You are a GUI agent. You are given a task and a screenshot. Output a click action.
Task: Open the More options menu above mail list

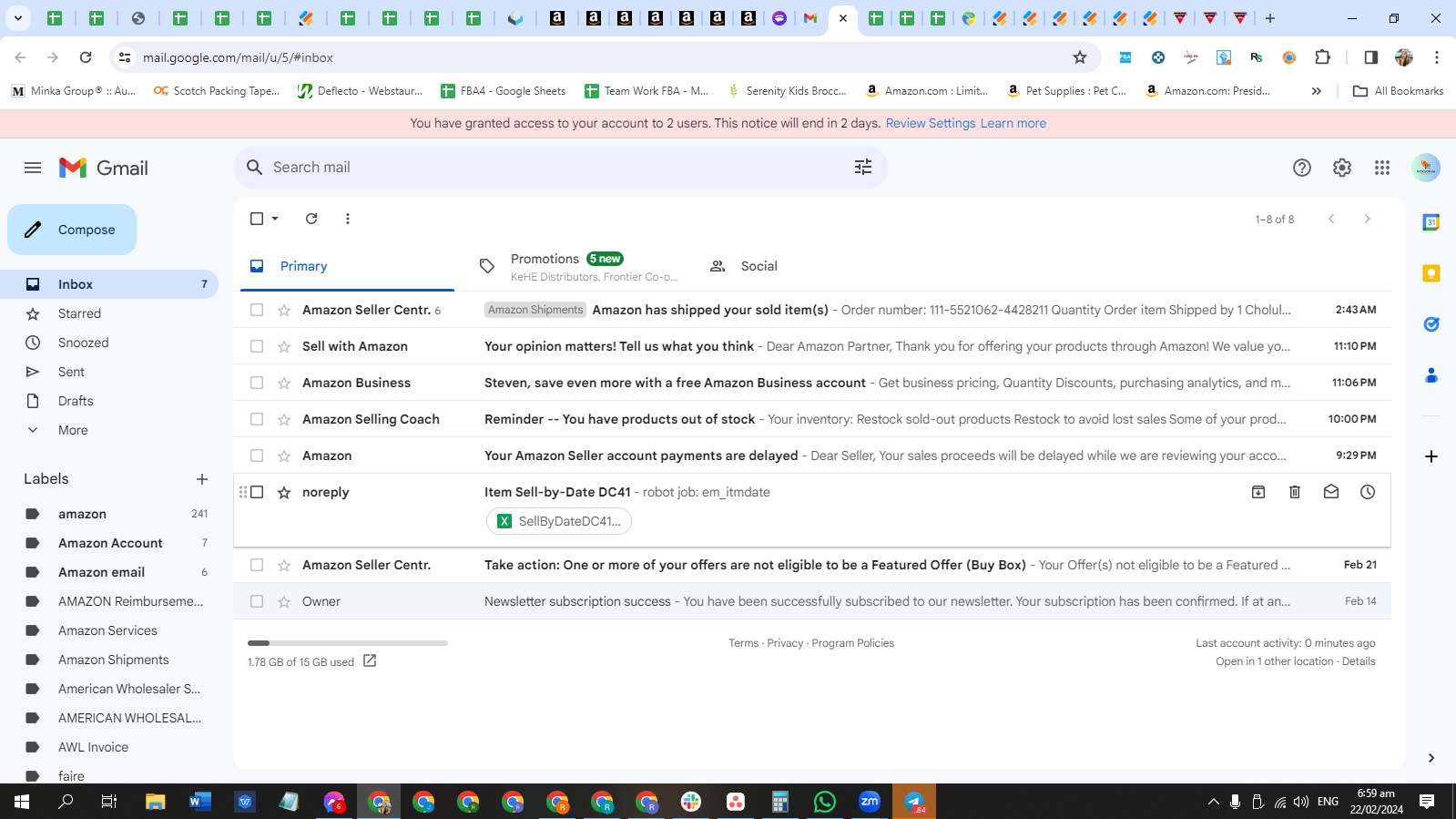(348, 219)
